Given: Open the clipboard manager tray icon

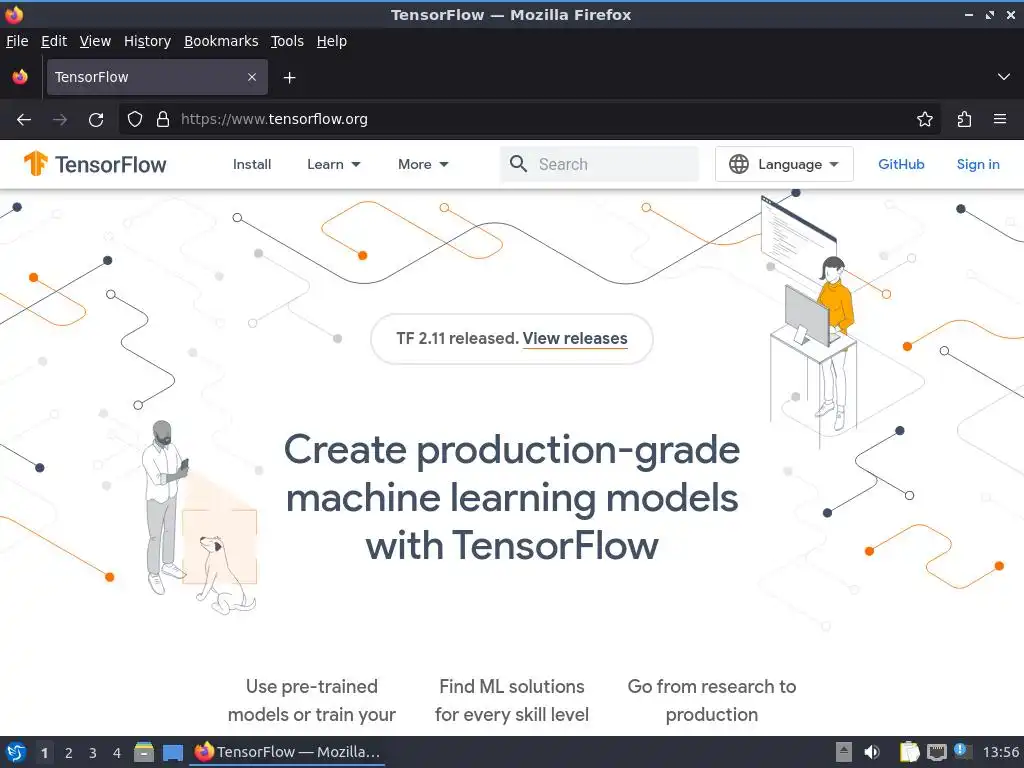Looking at the screenshot, I should [909, 752].
